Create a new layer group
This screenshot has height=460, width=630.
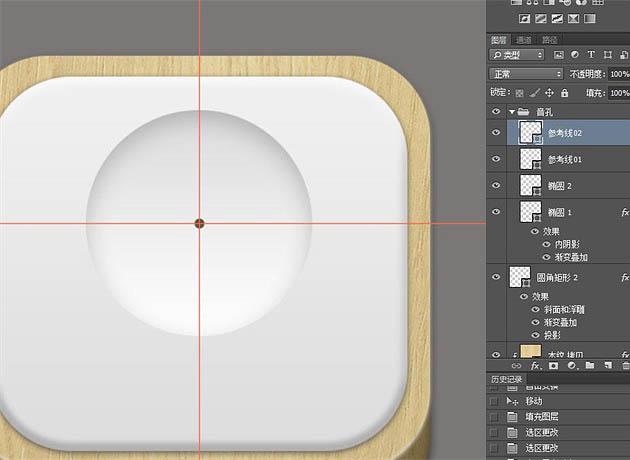click(589, 366)
